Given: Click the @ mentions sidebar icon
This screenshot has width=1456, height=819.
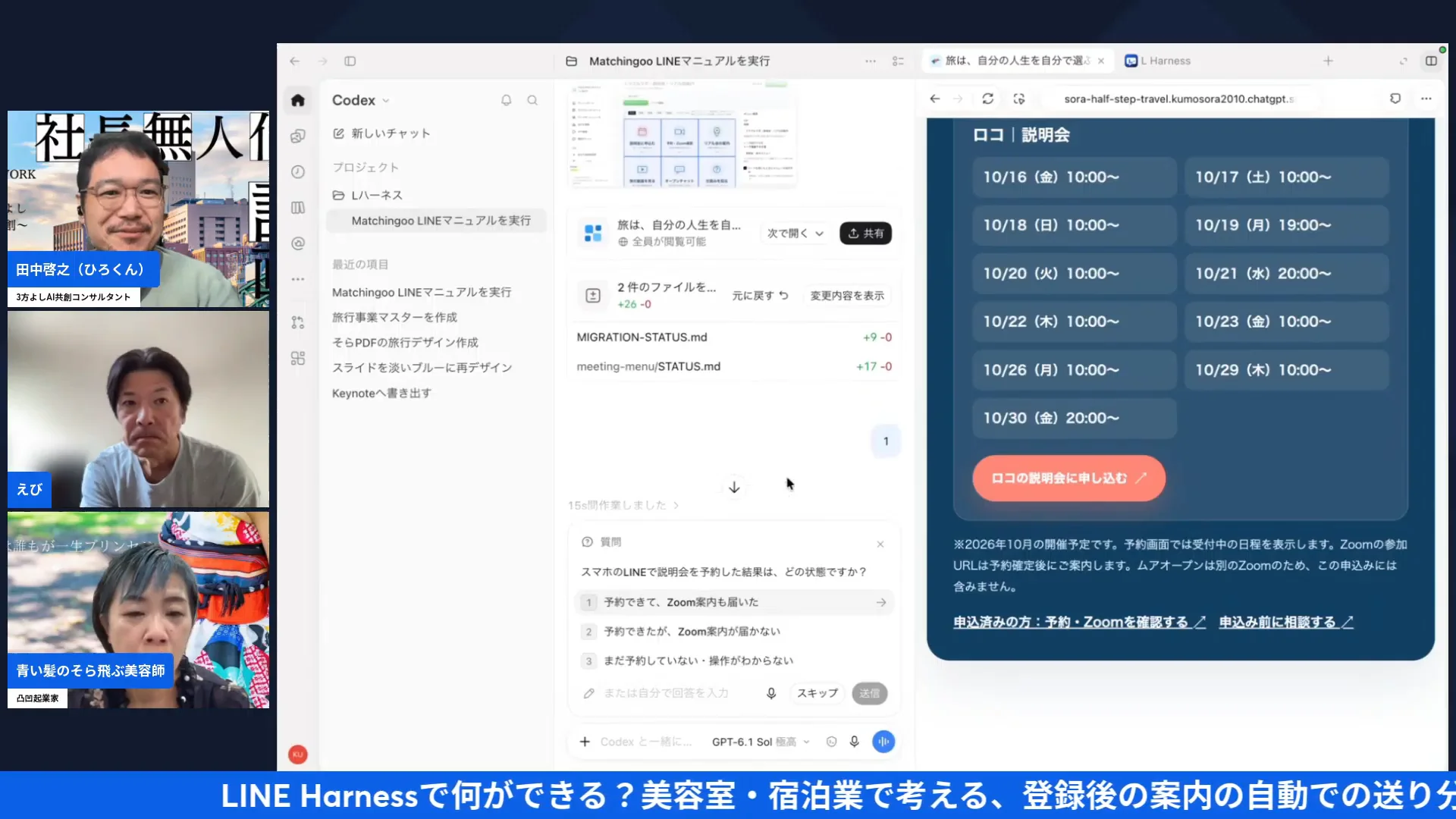Looking at the screenshot, I should [298, 243].
